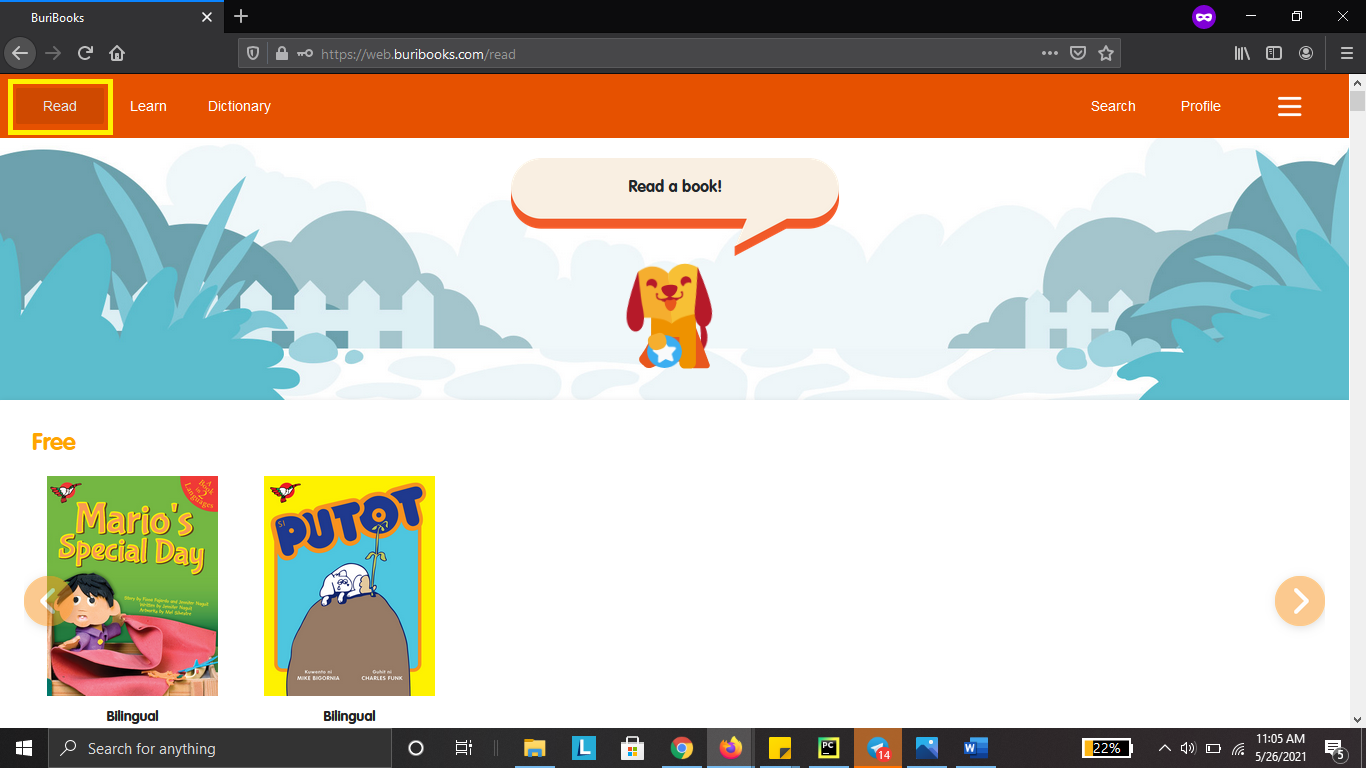The width and height of the screenshot is (1366, 768).
Task: Show previous books with the left carousel arrow
Action: [x=47, y=600]
